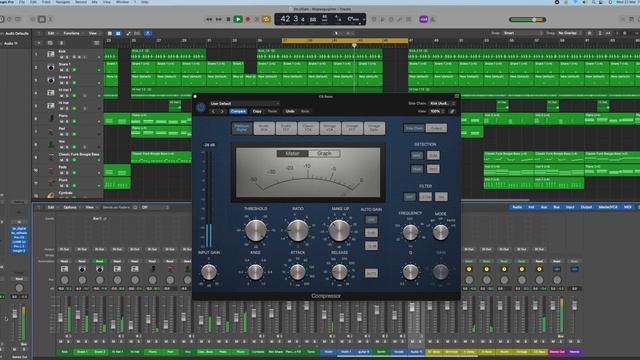Click the Side Chain panel button
This screenshot has width=640, height=360.
coord(414,128)
